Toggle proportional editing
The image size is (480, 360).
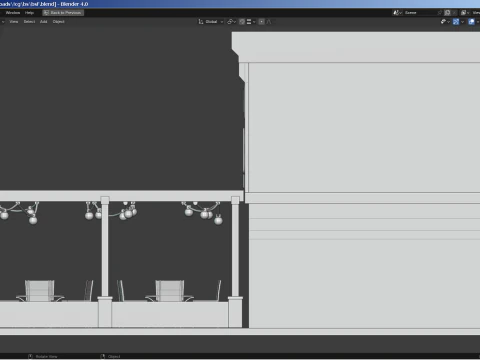coord(262,22)
